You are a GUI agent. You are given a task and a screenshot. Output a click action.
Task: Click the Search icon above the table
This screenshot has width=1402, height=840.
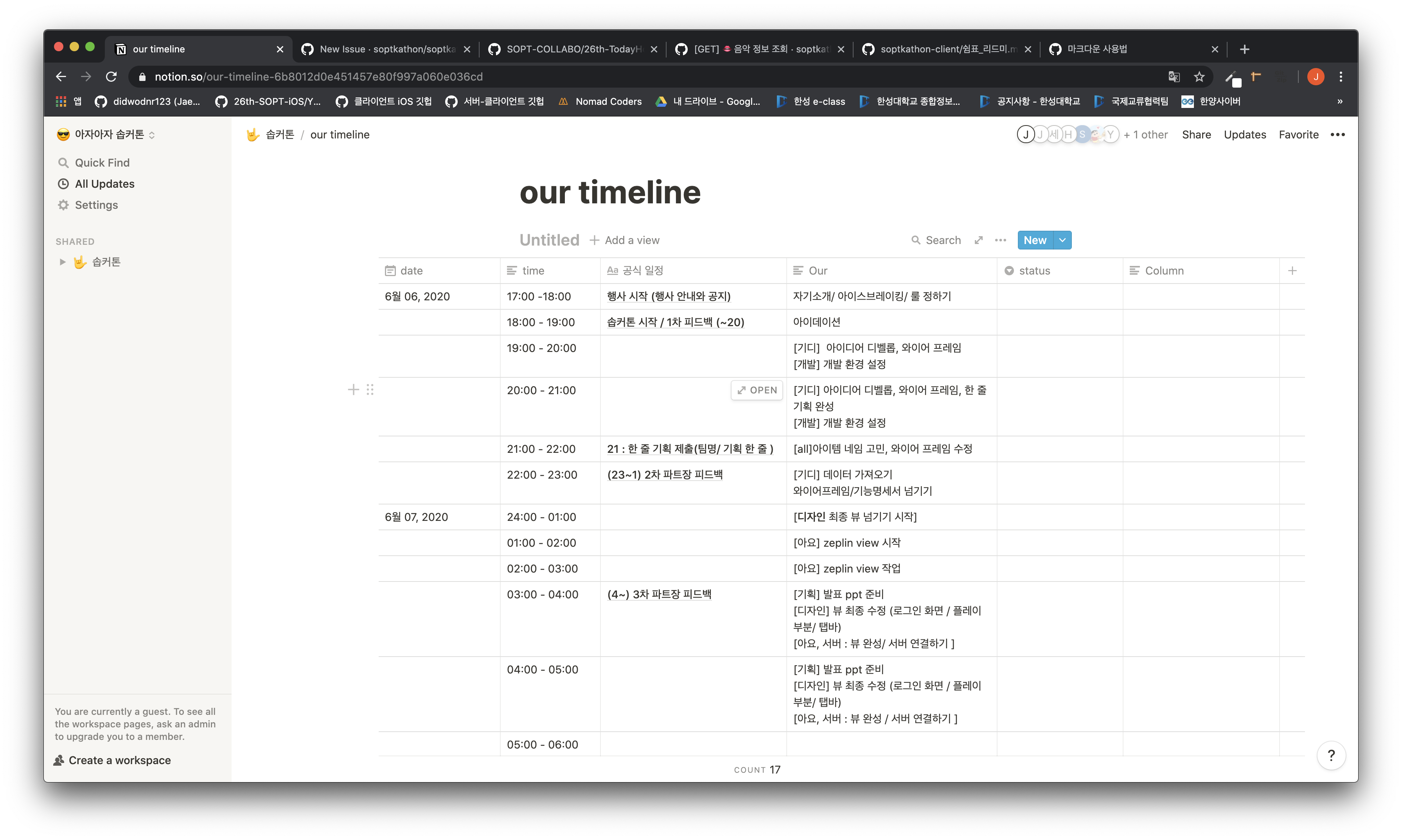pyautogui.click(x=916, y=240)
